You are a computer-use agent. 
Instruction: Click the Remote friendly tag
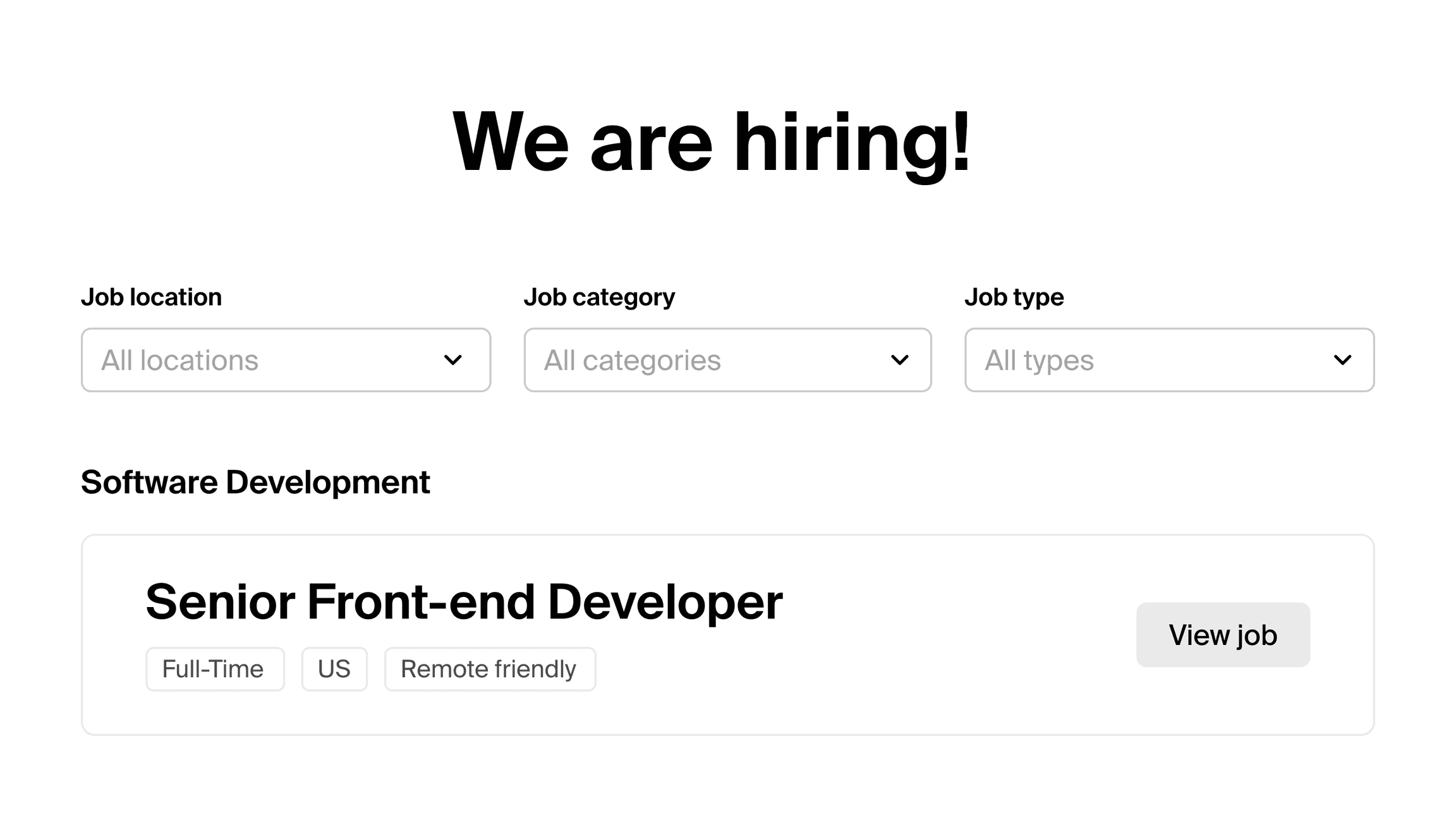[489, 668]
